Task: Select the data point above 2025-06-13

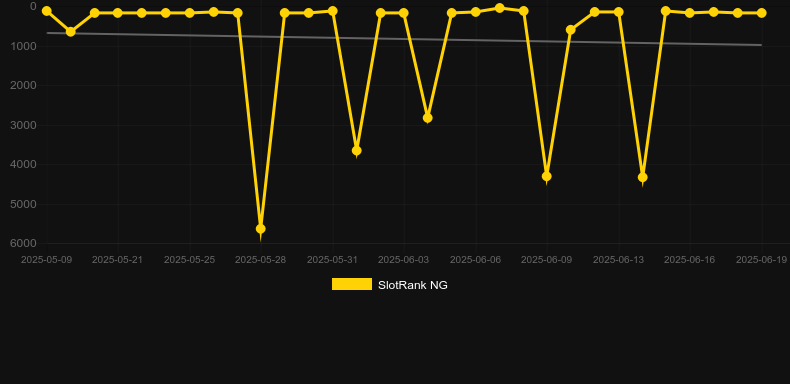Action: pos(619,12)
